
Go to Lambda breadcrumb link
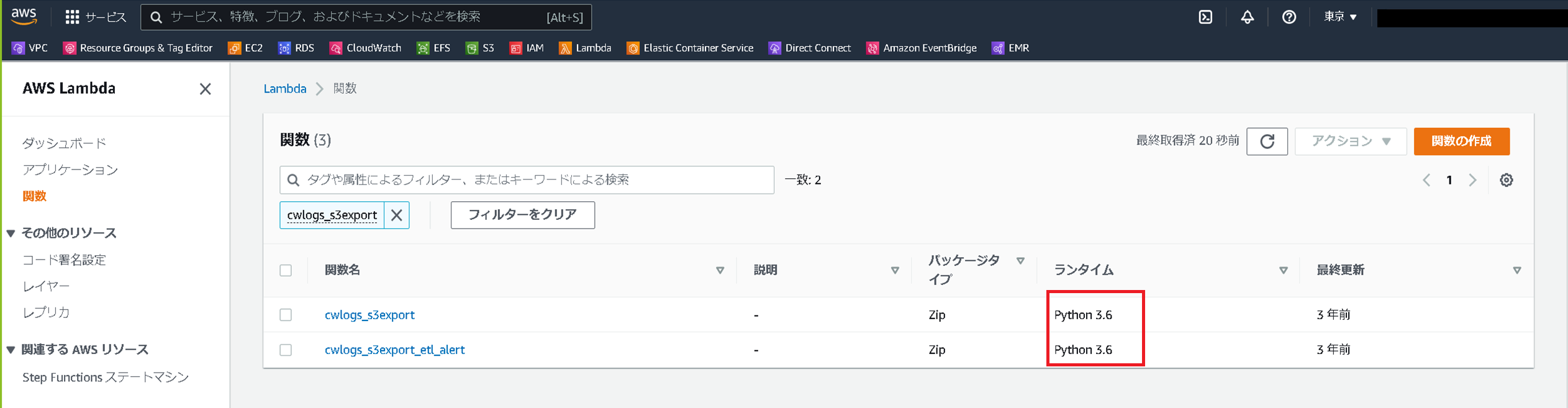(284, 89)
